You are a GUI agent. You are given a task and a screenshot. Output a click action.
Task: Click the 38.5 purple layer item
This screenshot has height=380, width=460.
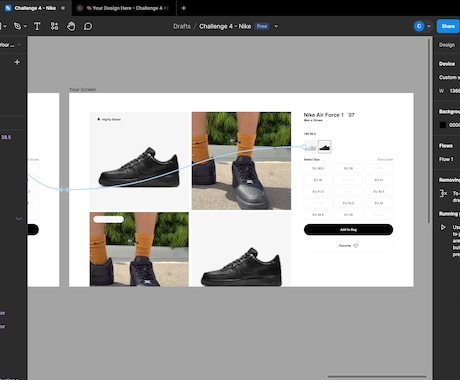tap(6, 137)
